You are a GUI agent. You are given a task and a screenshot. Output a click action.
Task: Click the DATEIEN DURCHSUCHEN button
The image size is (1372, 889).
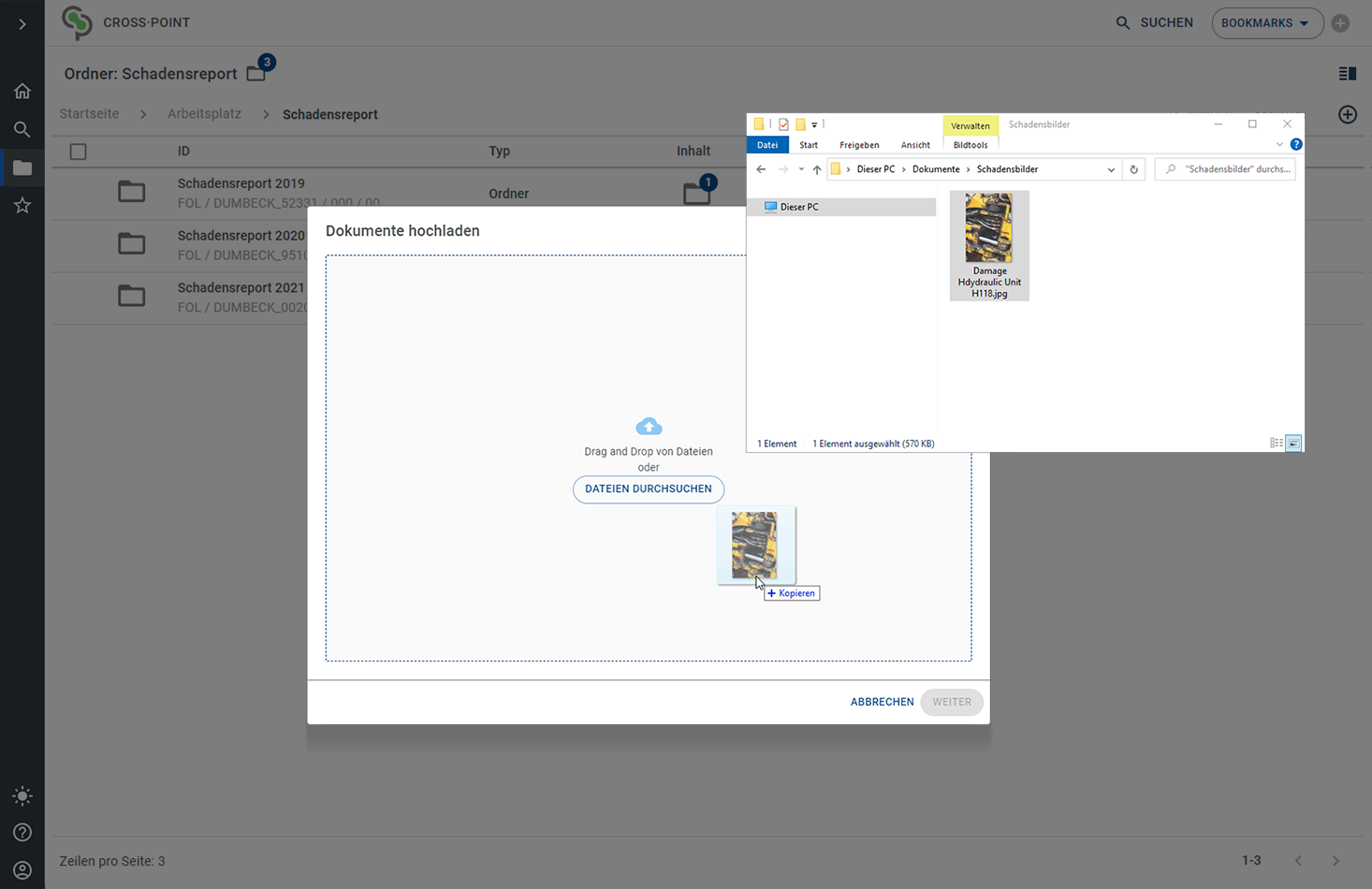point(649,489)
